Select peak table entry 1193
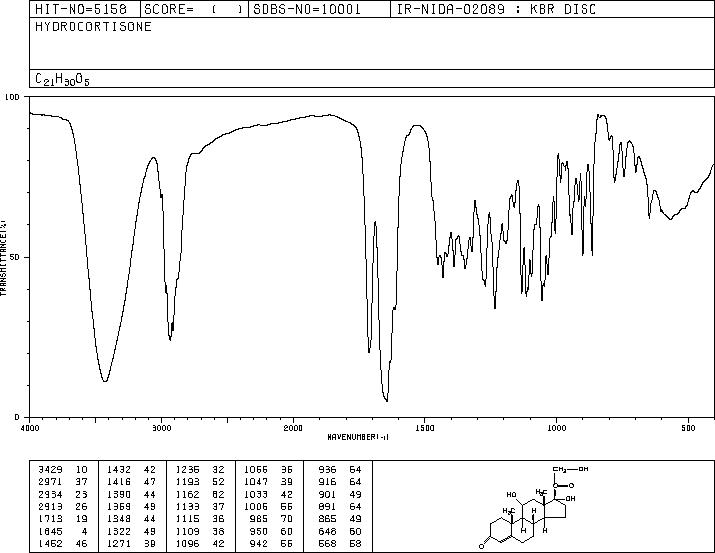This screenshot has width=715, height=553. tap(187, 482)
